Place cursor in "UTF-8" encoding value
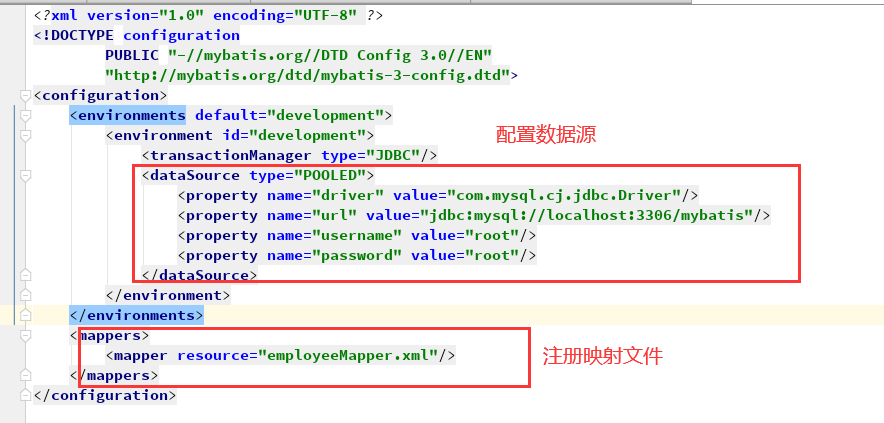This screenshot has height=423, width=884. click(x=325, y=15)
